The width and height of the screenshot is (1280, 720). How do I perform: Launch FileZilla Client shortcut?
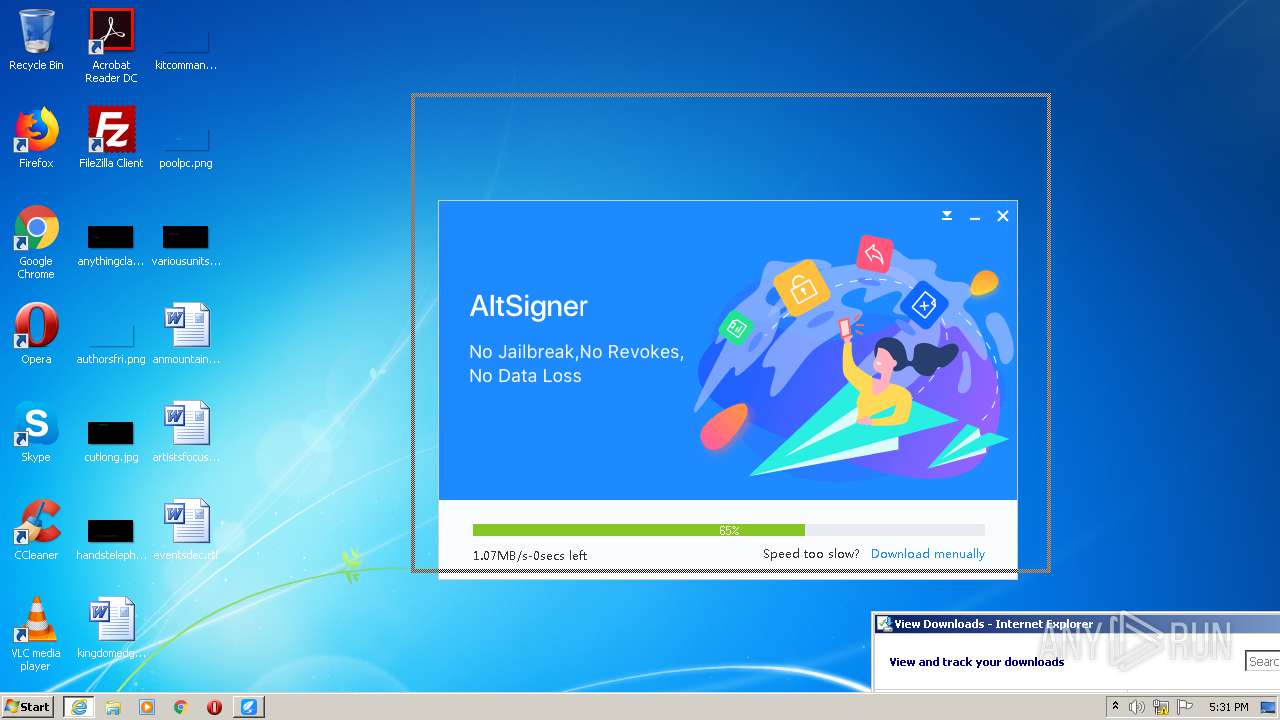point(111,138)
